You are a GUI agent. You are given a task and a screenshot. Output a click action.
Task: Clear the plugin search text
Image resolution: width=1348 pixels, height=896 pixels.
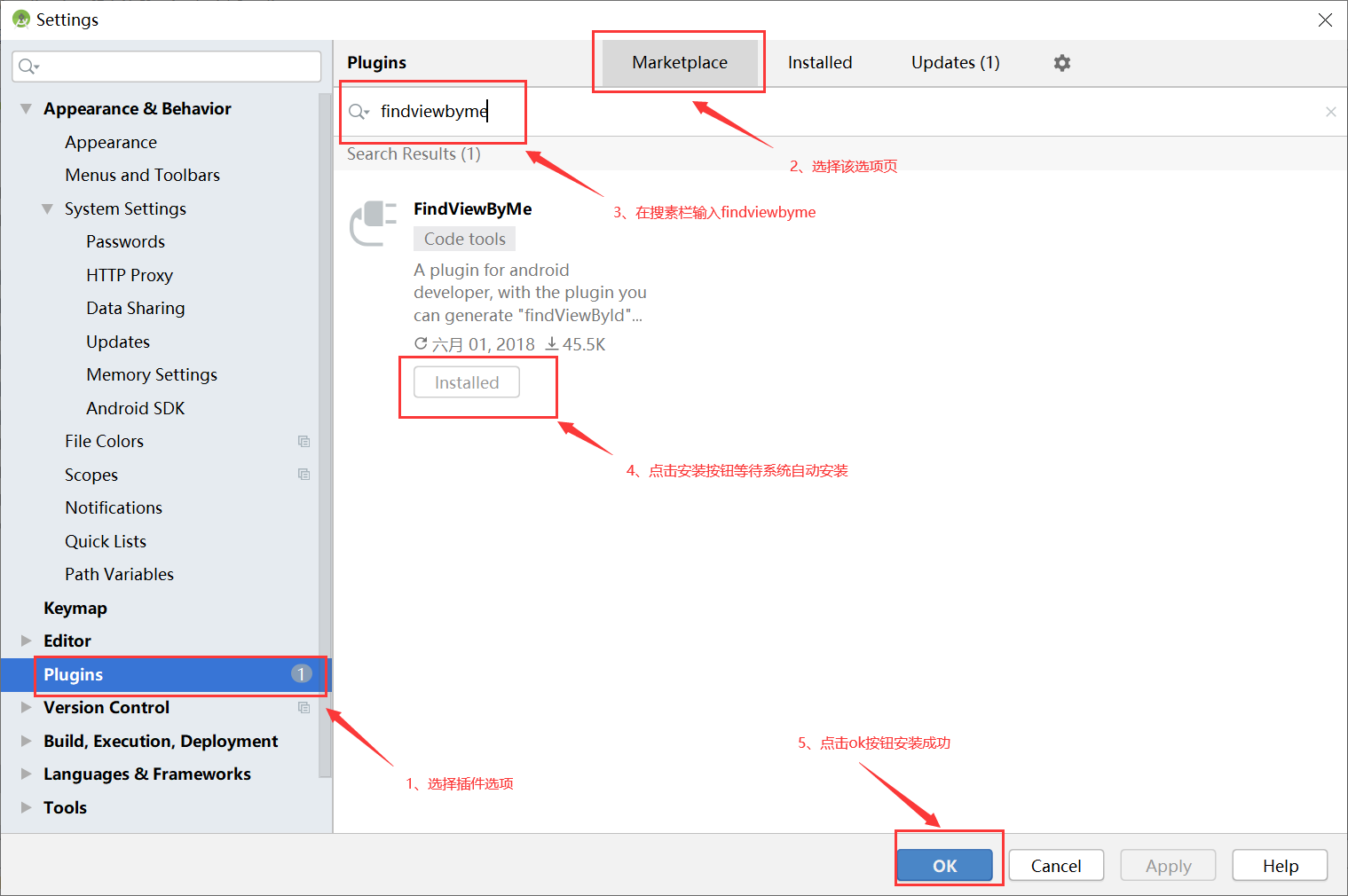[1330, 112]
